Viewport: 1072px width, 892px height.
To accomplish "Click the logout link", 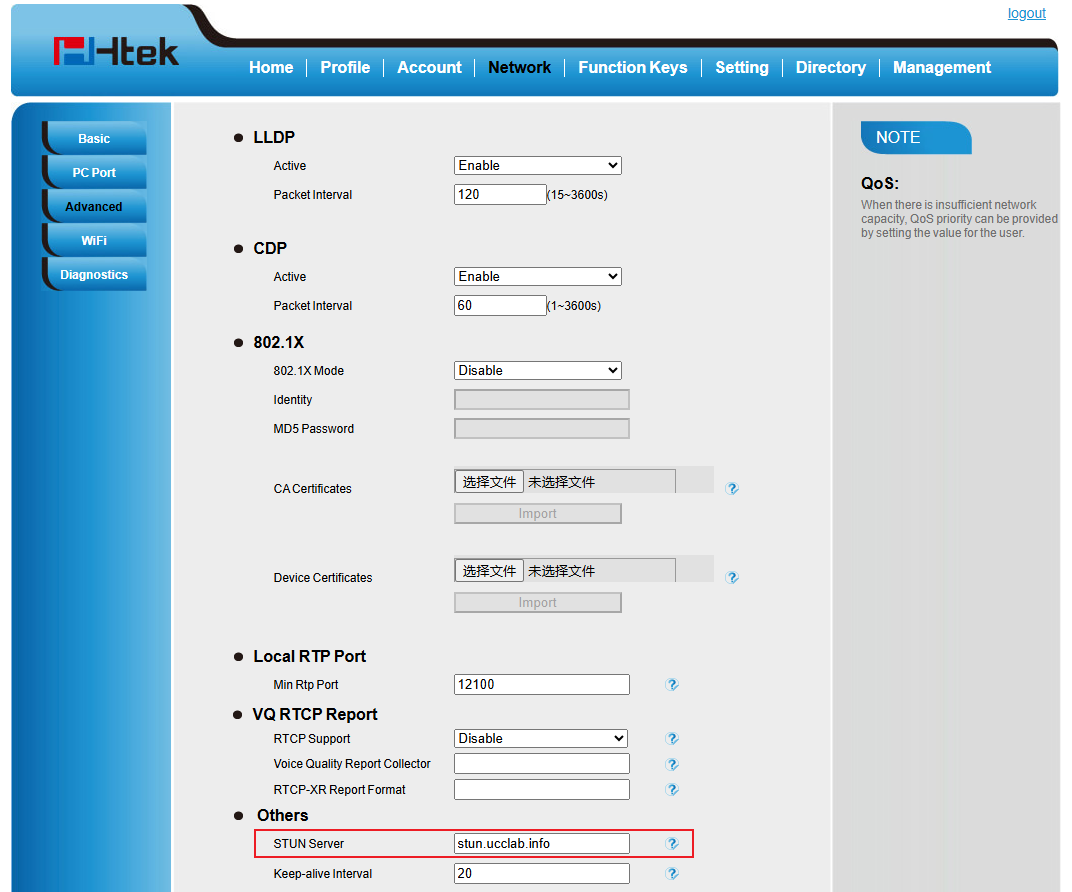I will [1026, 14].
